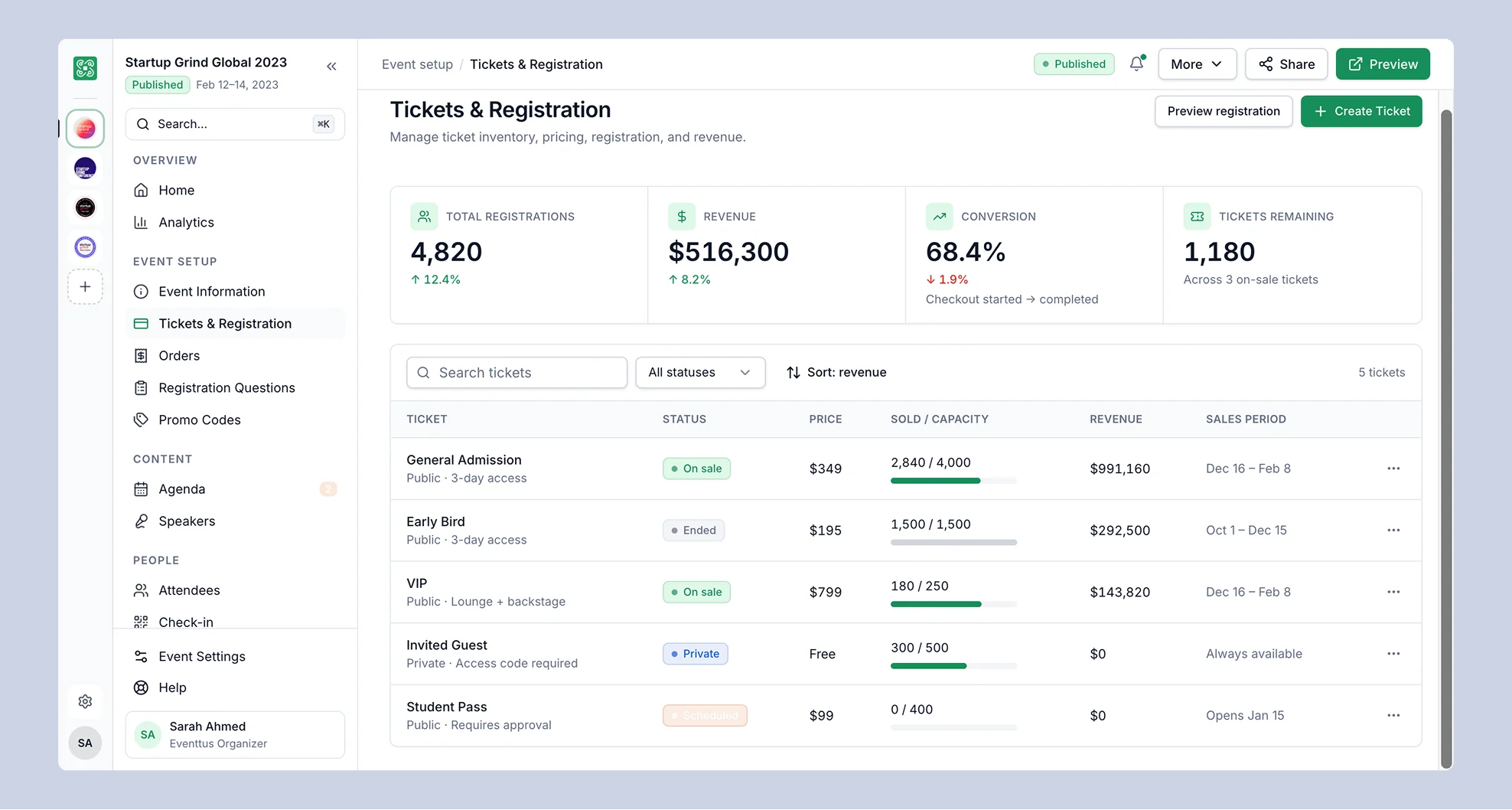The image size is (1512, 810).
Task: Focus the Search tickets field
Action: tap(516, 373)
